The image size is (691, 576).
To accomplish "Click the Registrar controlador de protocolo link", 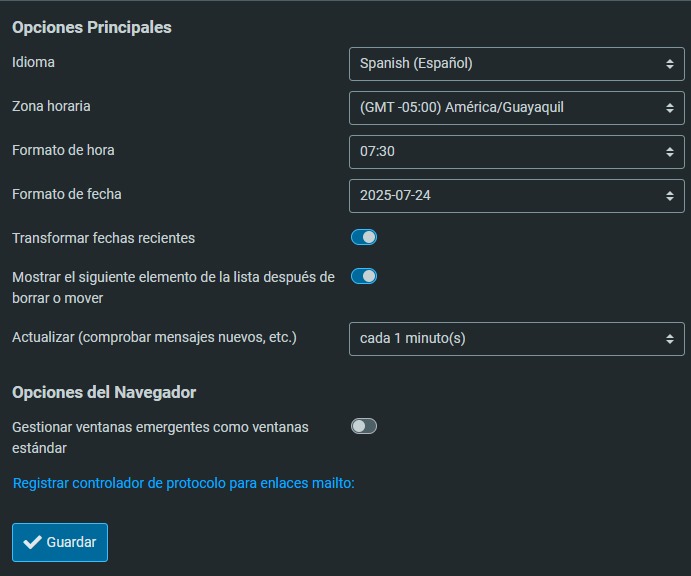I will point(184,484).
